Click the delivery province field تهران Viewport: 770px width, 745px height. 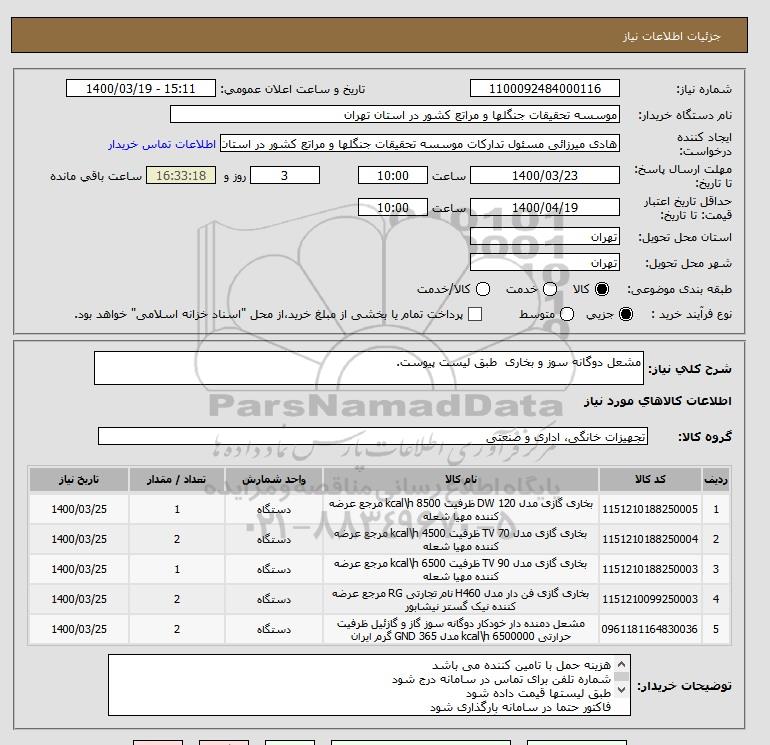coord(545,237)
